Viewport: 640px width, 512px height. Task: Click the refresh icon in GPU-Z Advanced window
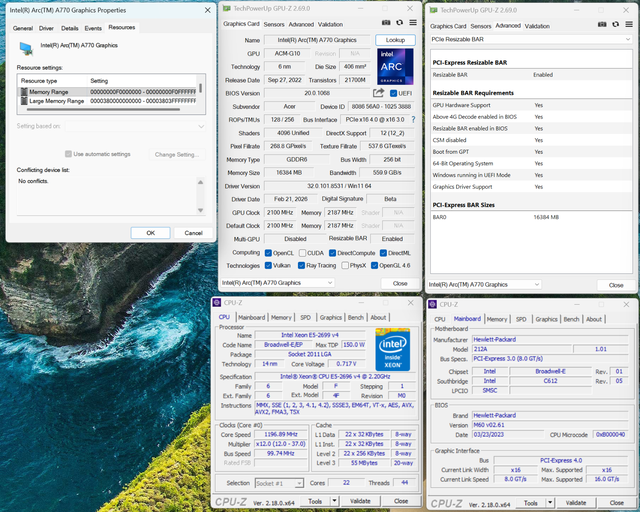coord(616,24)
